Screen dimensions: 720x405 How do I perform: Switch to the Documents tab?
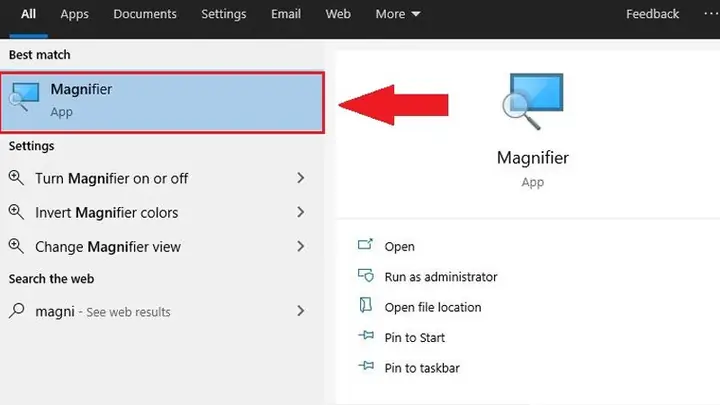click(x=145, y=14)
